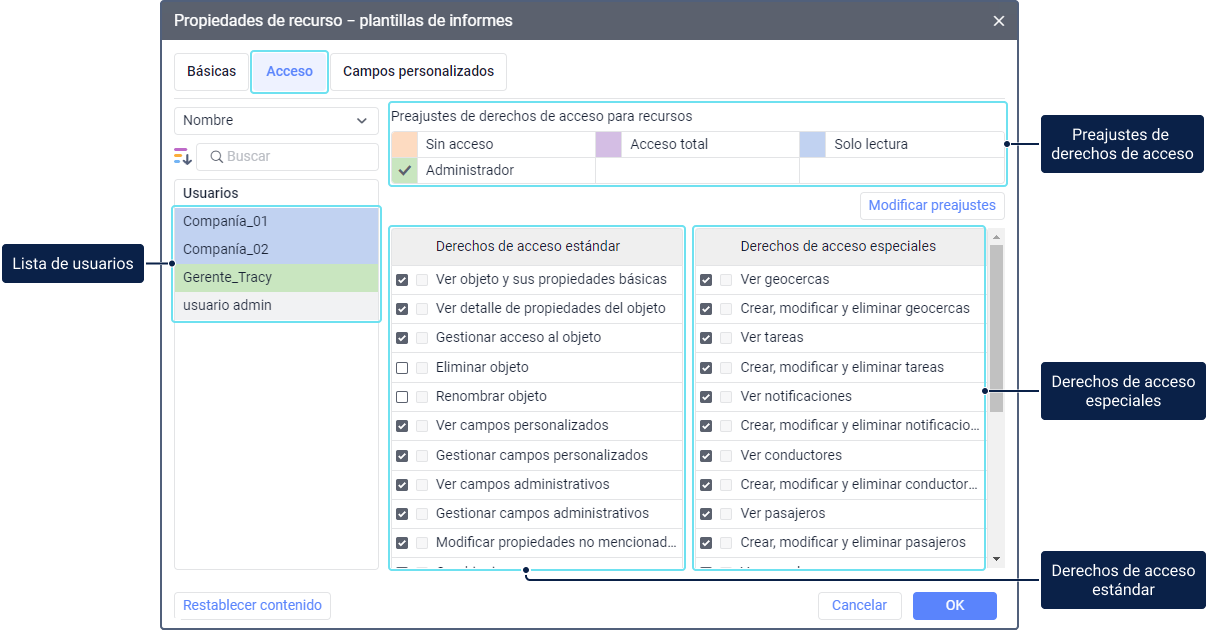Image resolution: width=1208 pixels, height=630 pixels.
Task: Select the Acceso tab
Action: [289, 72]
